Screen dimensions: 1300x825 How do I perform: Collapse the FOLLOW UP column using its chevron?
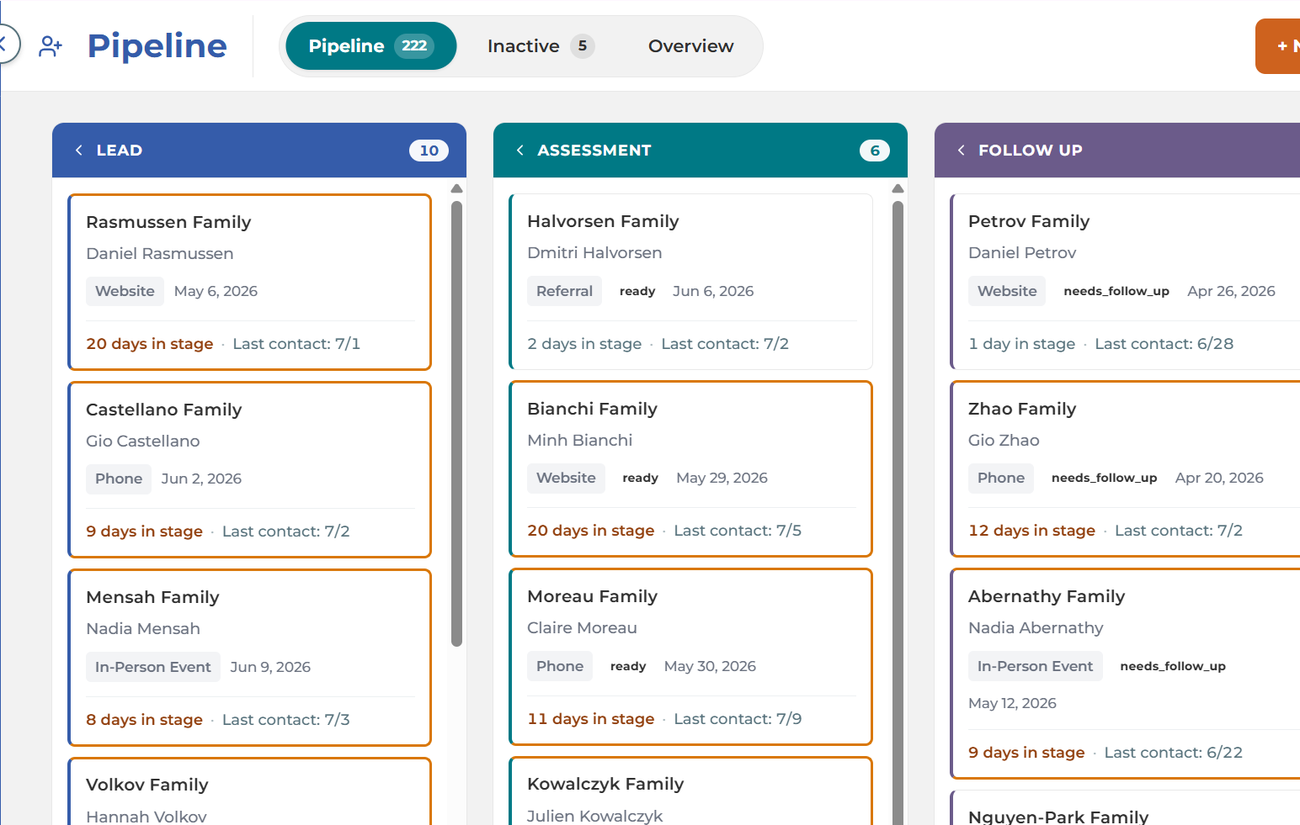961,150
